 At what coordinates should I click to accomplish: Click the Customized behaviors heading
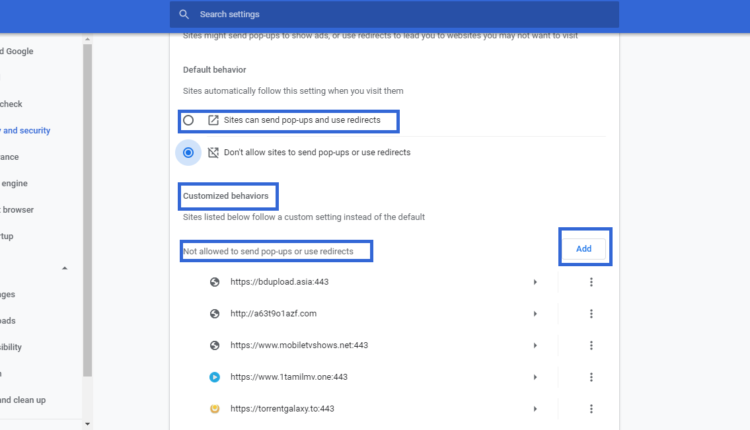coord(226,196)
